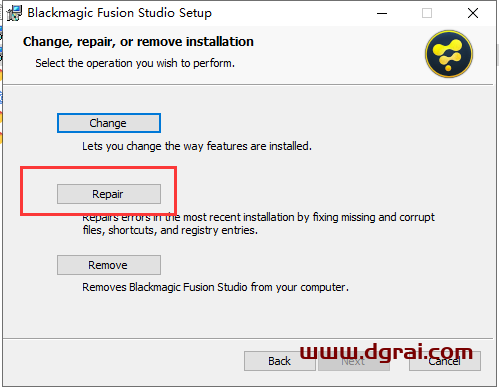The image size is (499, 389).
Task: Click the greyed-out maximize window icon
Action: (427, 13)
